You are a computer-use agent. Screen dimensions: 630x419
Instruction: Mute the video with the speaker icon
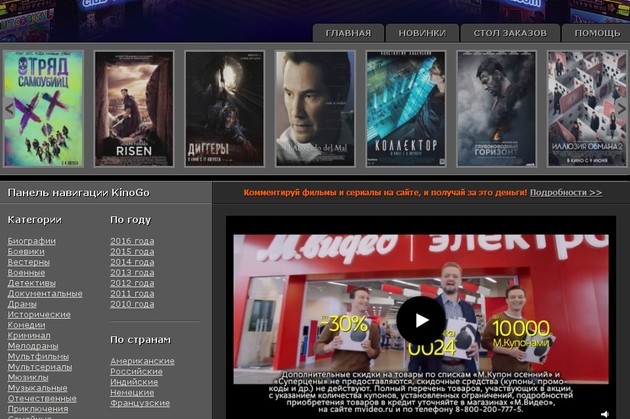(603, 413)
